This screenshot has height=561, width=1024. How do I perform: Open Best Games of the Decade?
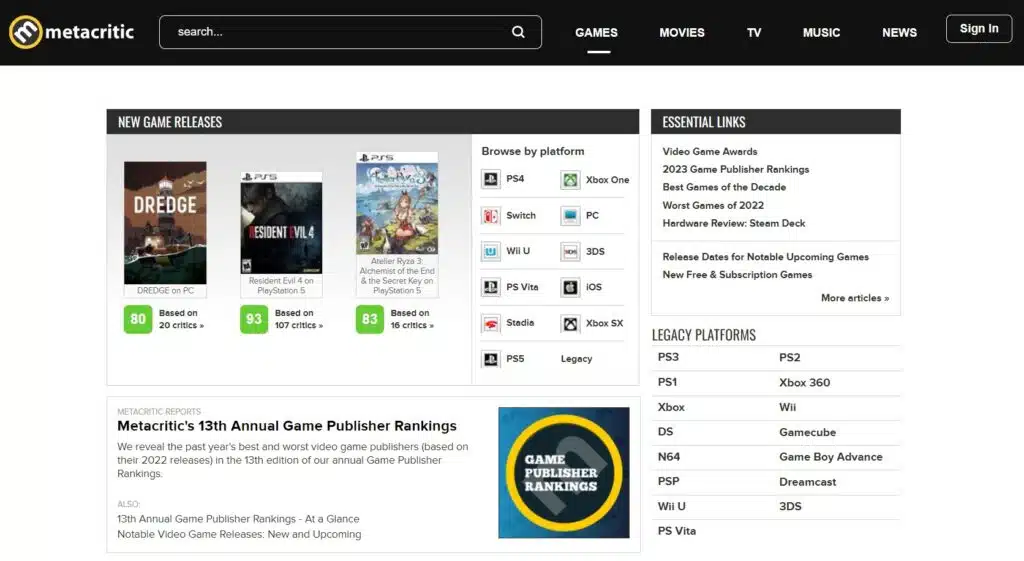[x=724, y=187]
